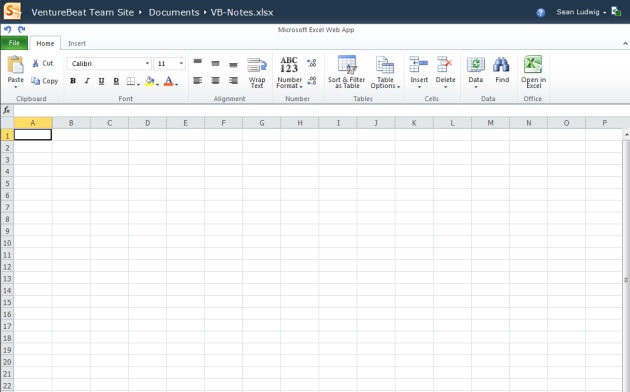This screenshot has height=392, width=630.
Task: Open the help question mark icon
Action: click(x=540, y=13)
